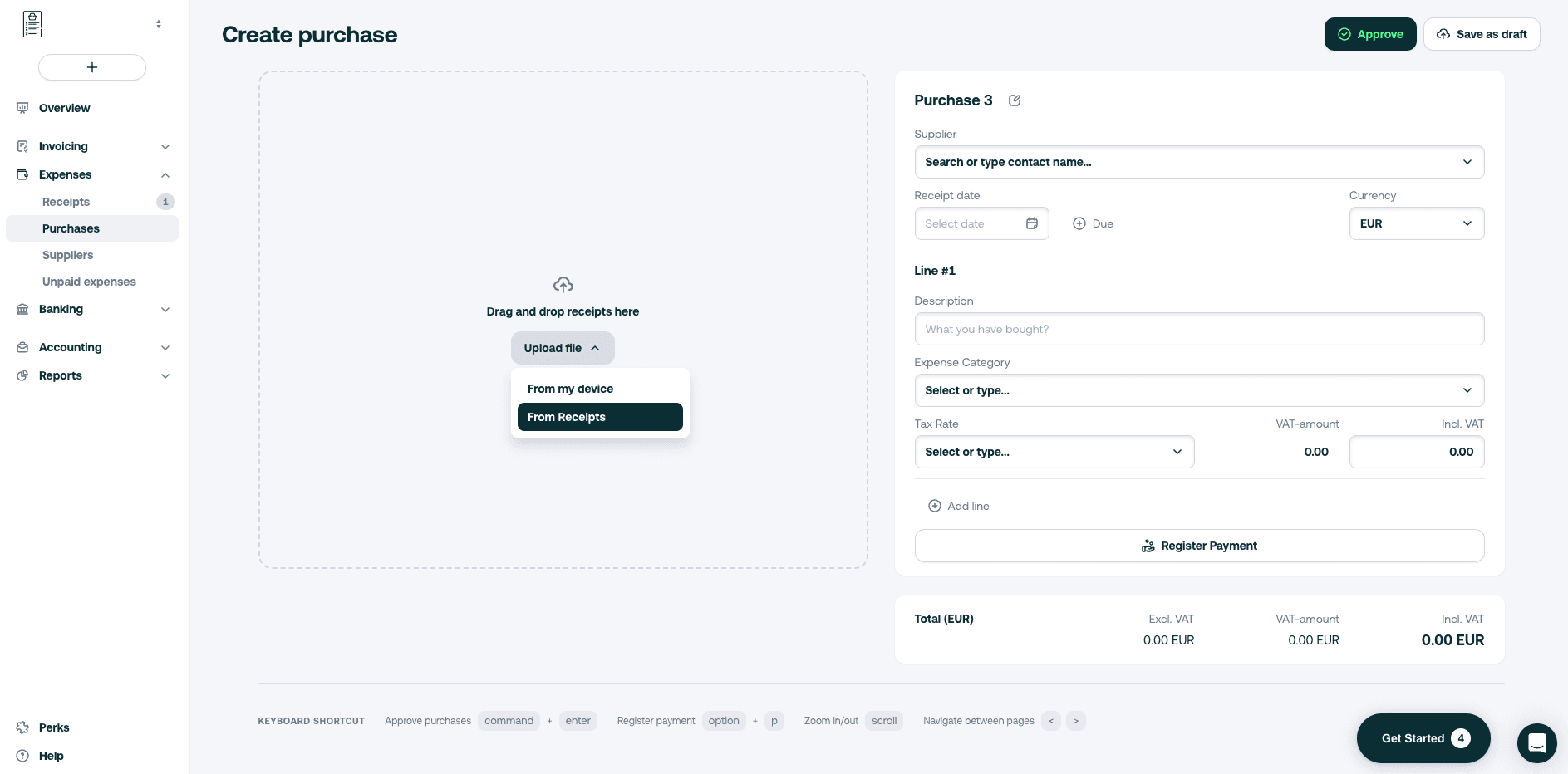This screenshot has height=774, width=1568.
Task: Save the purchase as draft
Action: 1482,34
